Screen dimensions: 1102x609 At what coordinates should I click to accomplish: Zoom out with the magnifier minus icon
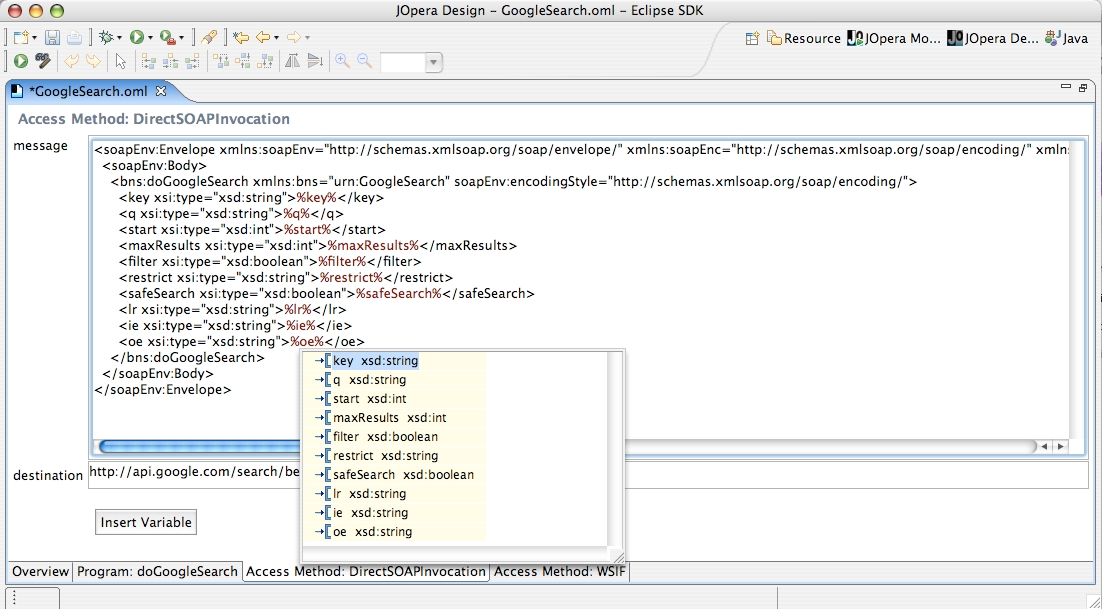(364, 62)
